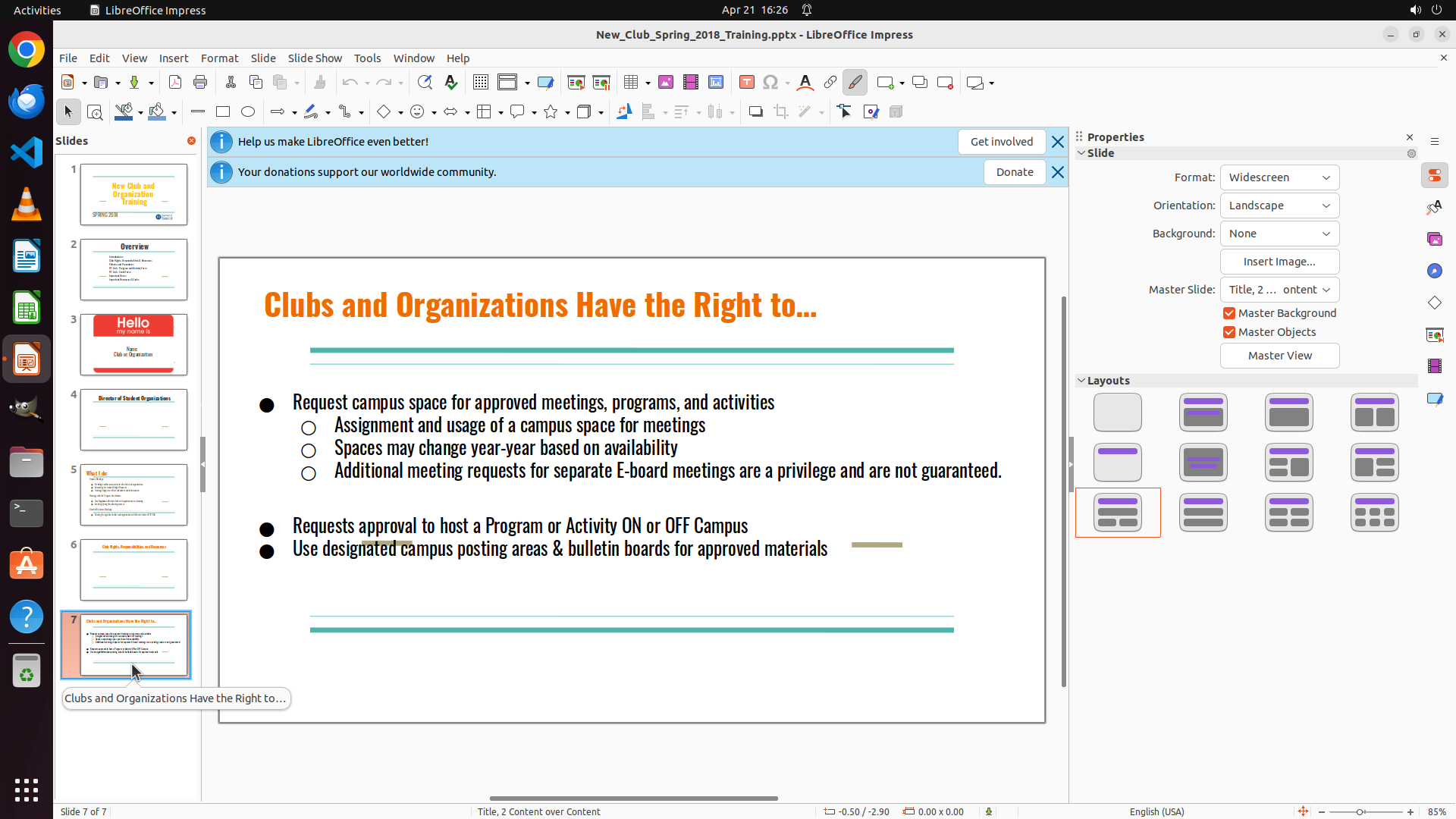Click the Crop Image toolbar icon
The height and width of the screenshot is (819, 1456).
click(x=780, y=112)
